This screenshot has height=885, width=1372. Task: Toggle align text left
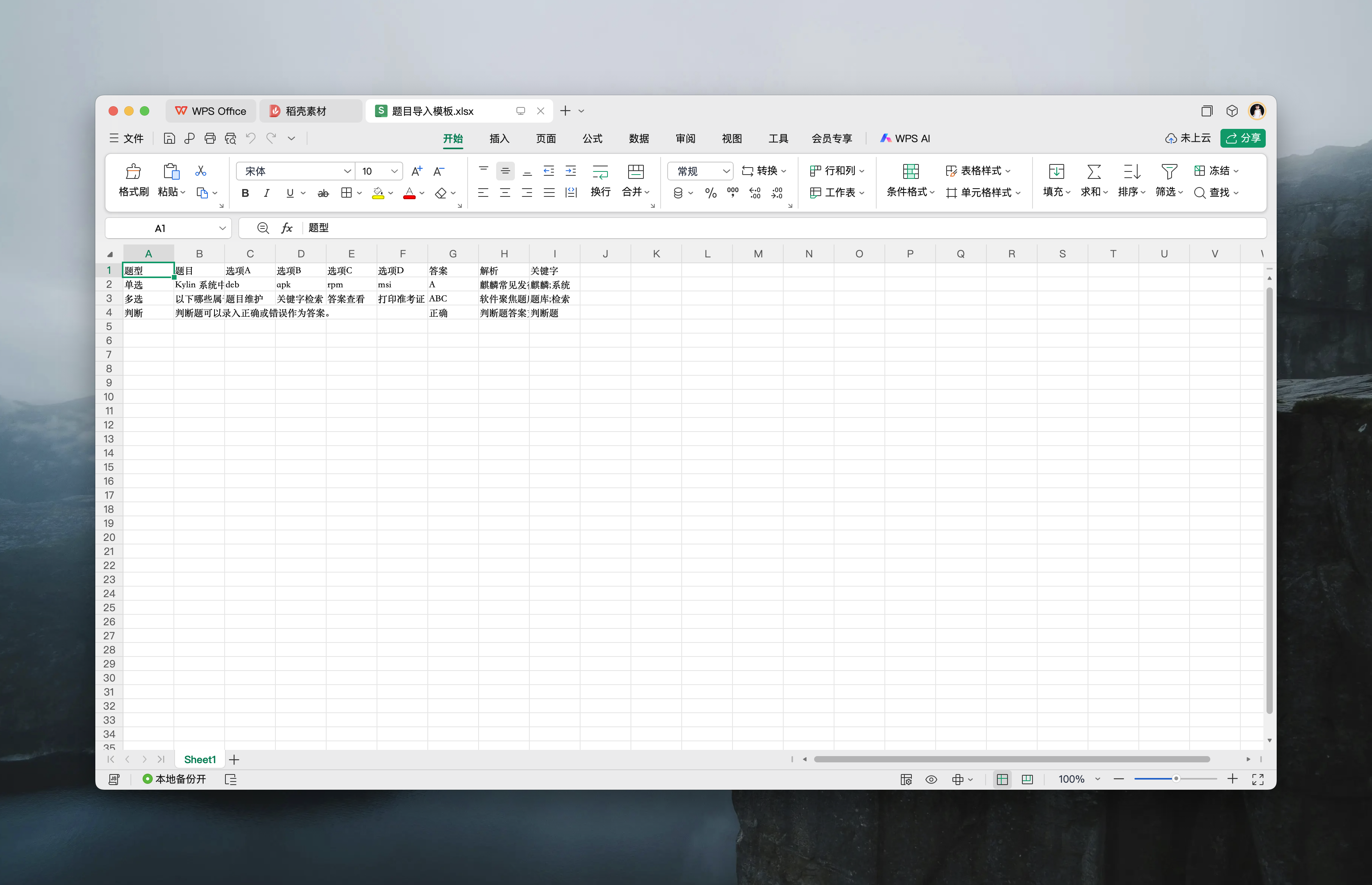tap(483, 193)
